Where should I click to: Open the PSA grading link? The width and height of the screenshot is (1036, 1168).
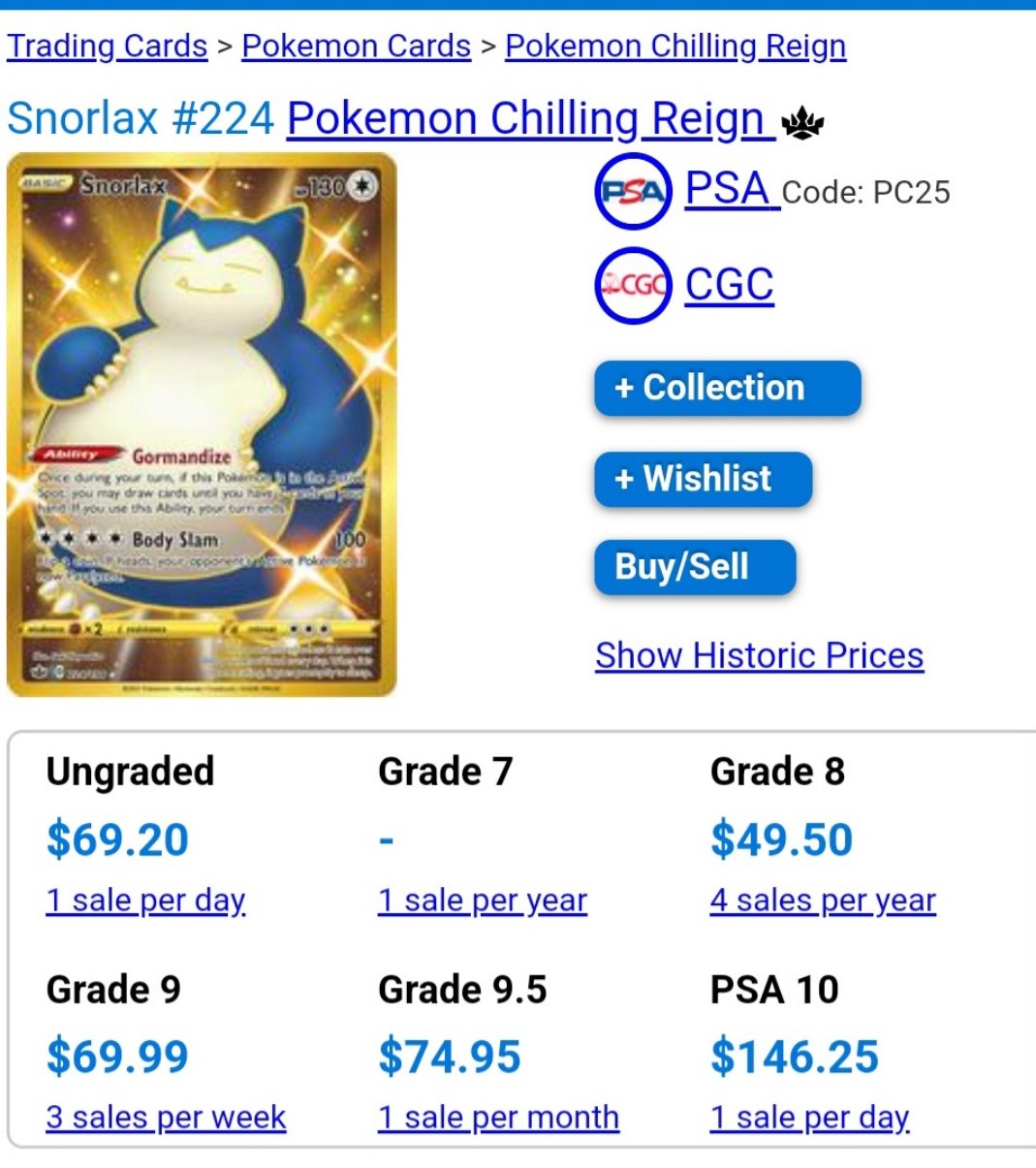[x=732, y=188]
